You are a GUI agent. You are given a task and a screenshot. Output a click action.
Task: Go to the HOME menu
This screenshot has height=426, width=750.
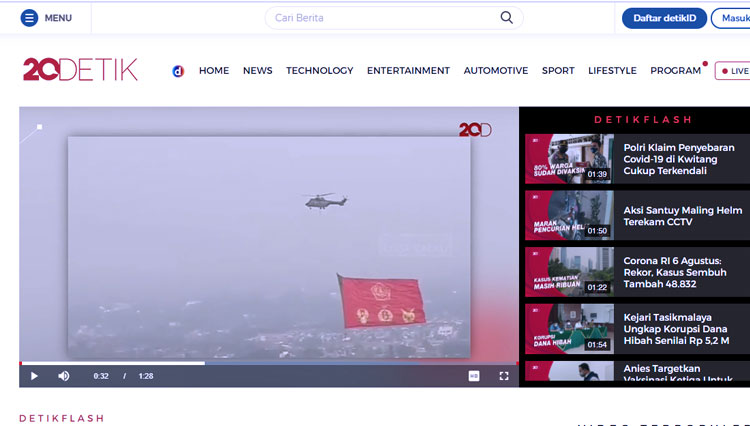coord(214,71)
